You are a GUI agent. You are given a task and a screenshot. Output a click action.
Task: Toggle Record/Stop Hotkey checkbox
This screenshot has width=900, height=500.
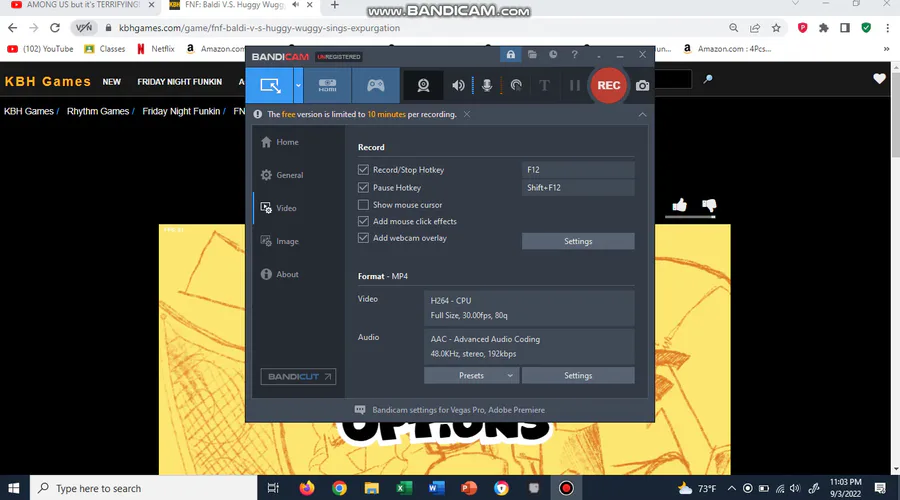coord(363,170)
